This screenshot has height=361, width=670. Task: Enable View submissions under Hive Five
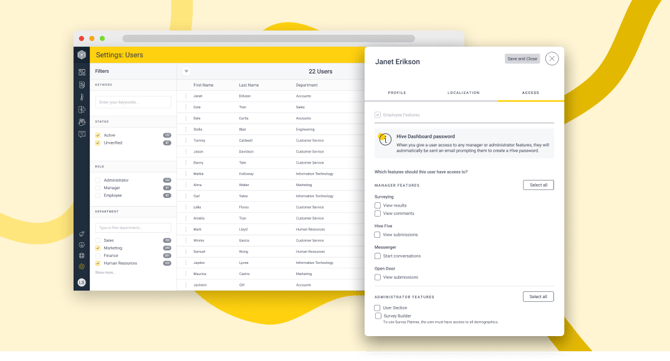[x=377, y=235]
